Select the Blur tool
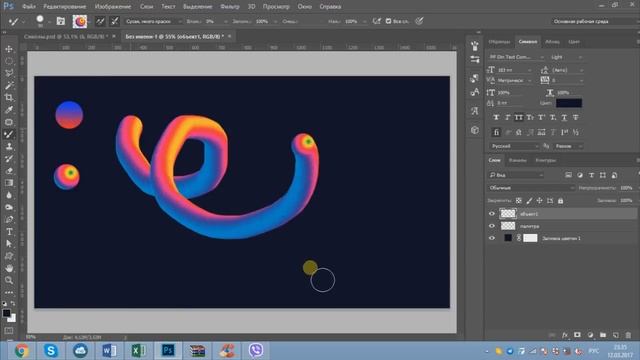Image resolution: width=640 pixels, height=360 pixels. click(9, 195)
